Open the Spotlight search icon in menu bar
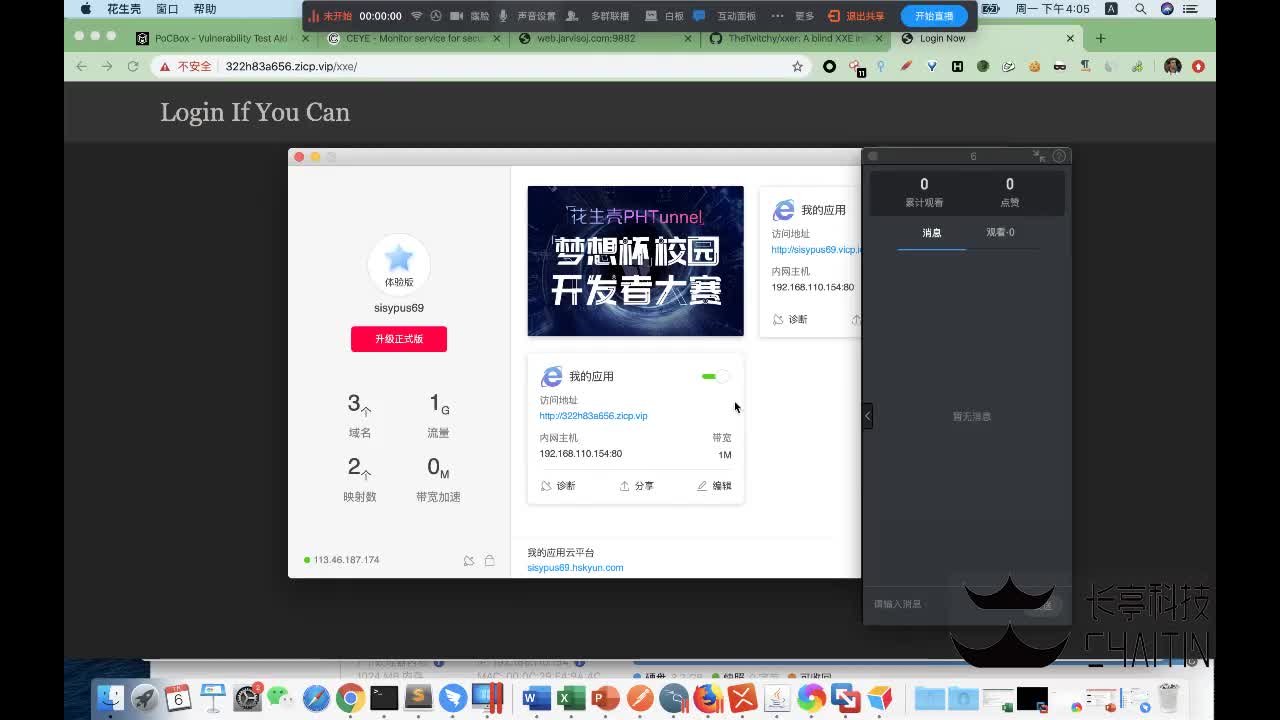1280x720 pixels. [1140, 9]
